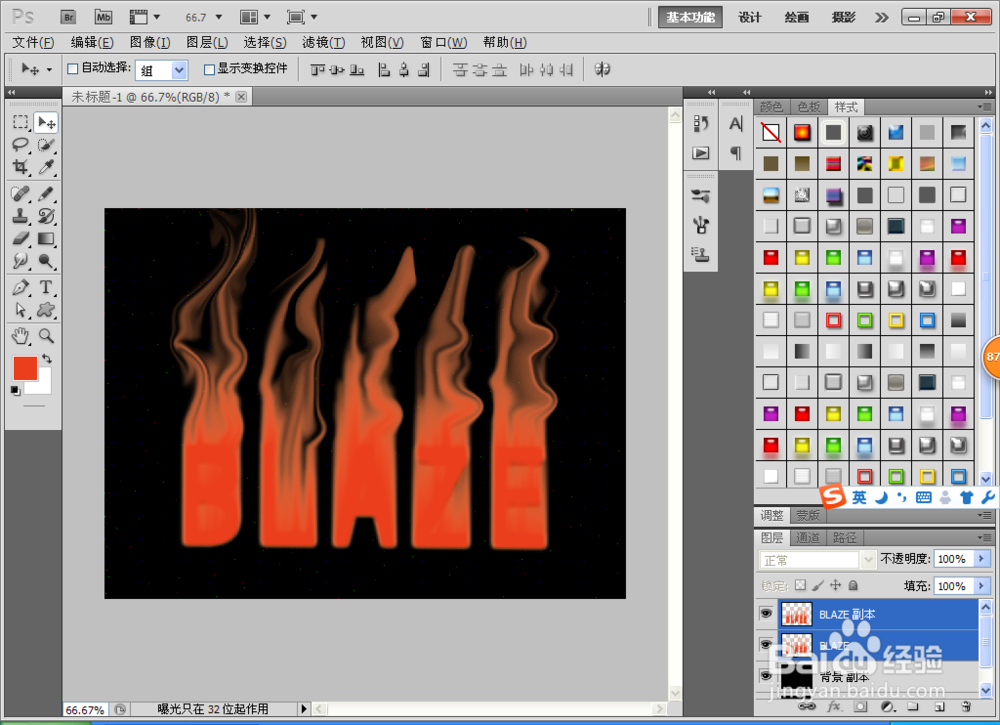Select the Hand tool
Image resolution: width=1000 pixels, height=725 pixels.
point(21,335)
